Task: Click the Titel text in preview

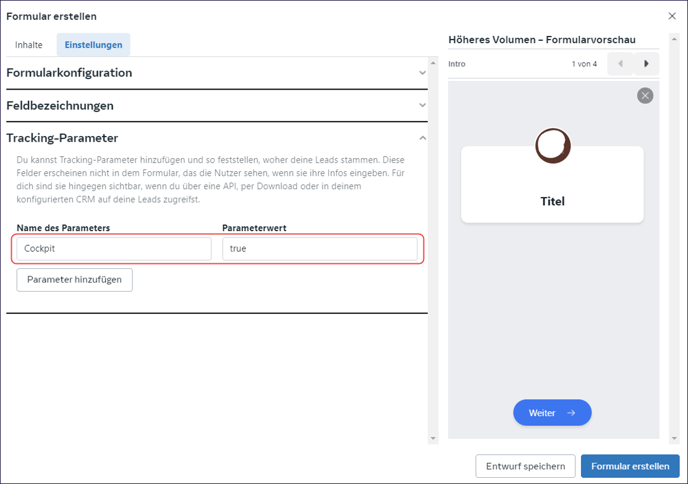Action: coord(552,201)
